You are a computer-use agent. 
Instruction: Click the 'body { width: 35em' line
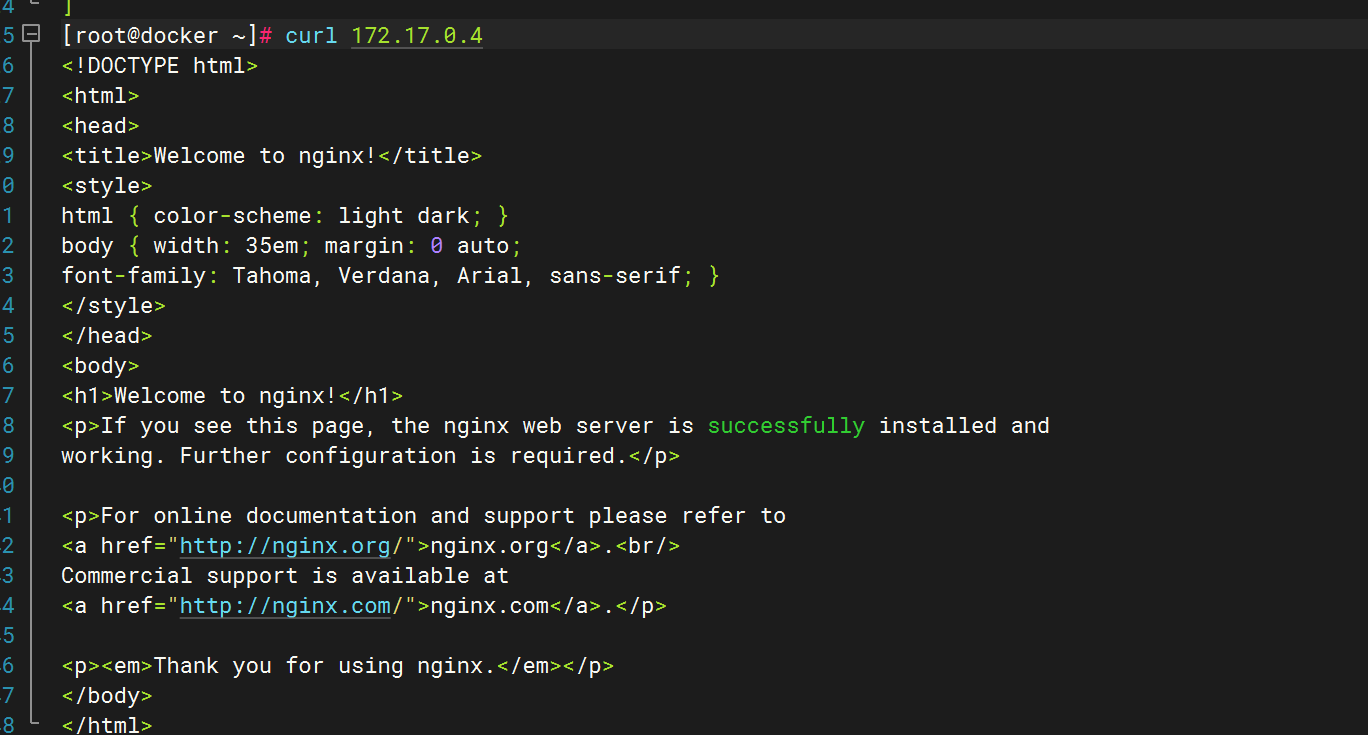click(292, 246)
